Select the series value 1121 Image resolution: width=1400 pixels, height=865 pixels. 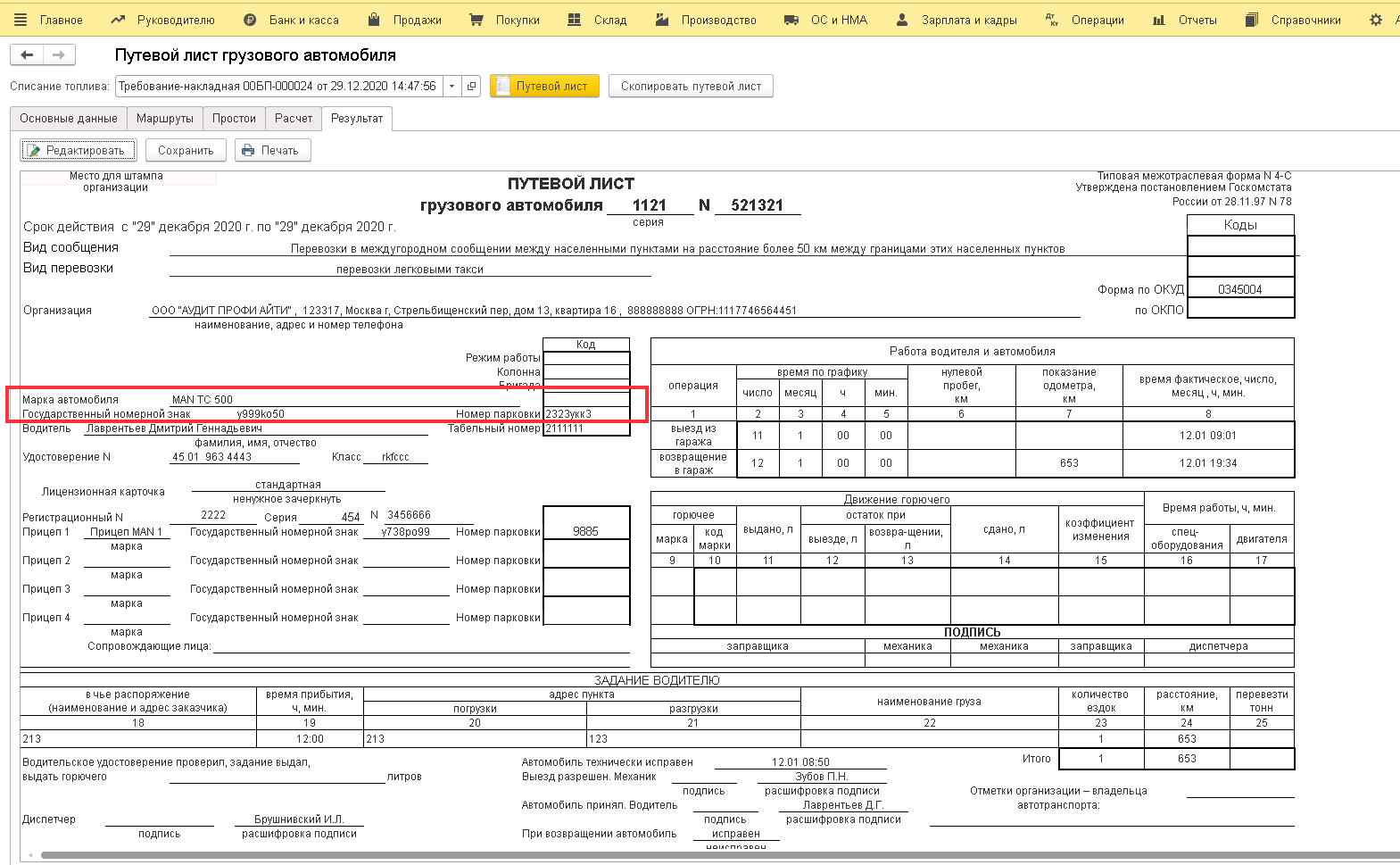coord(650,205)
